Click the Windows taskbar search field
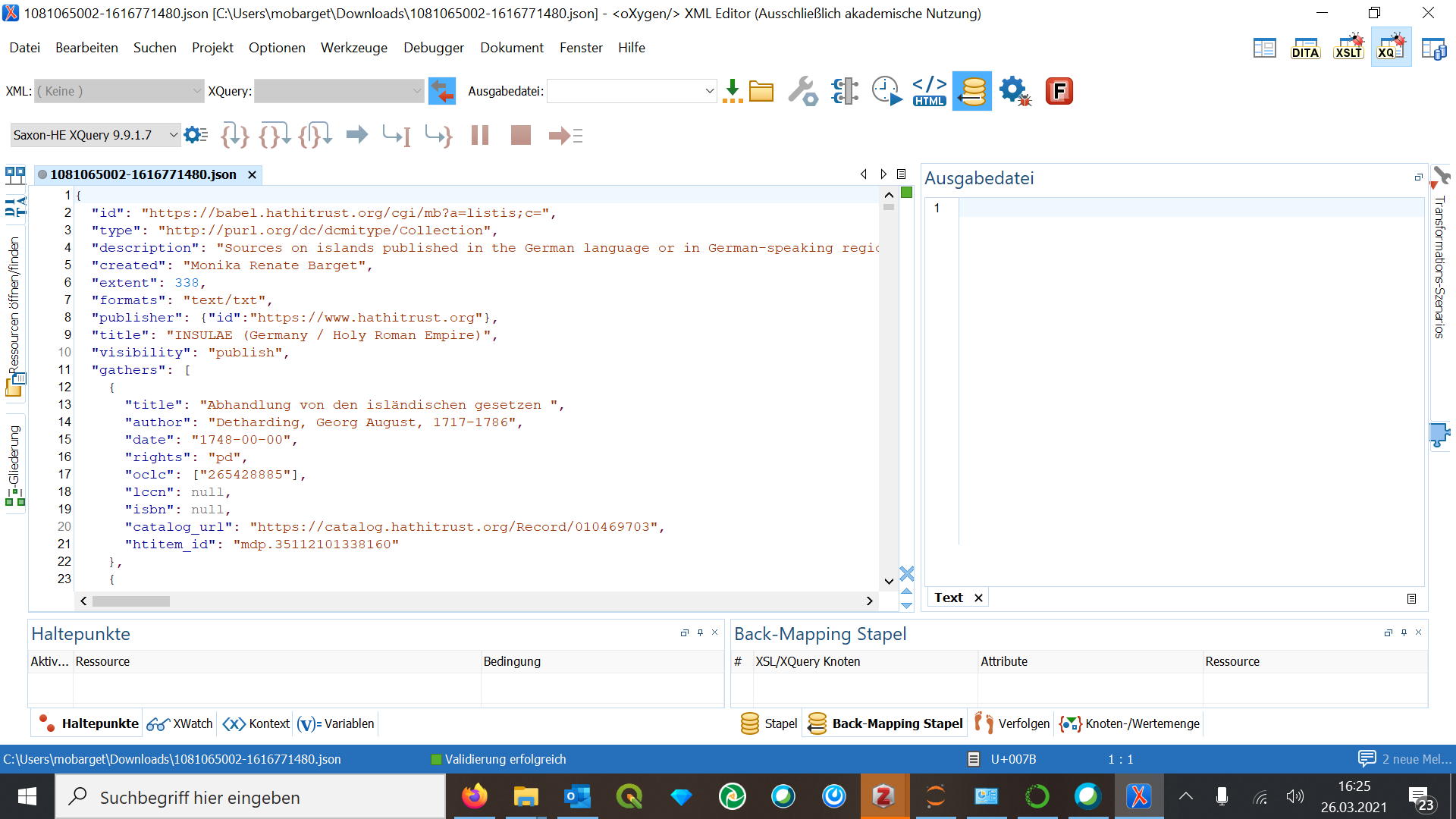Screen dimensions: 1456x819 250,797
